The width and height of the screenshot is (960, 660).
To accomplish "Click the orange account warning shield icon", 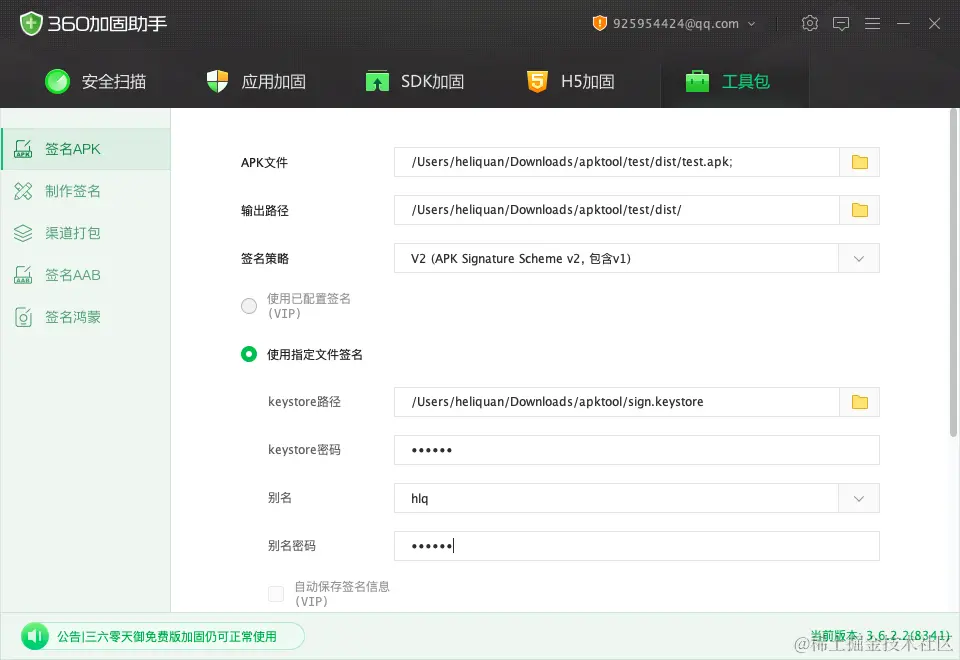I will coord(599,23).
